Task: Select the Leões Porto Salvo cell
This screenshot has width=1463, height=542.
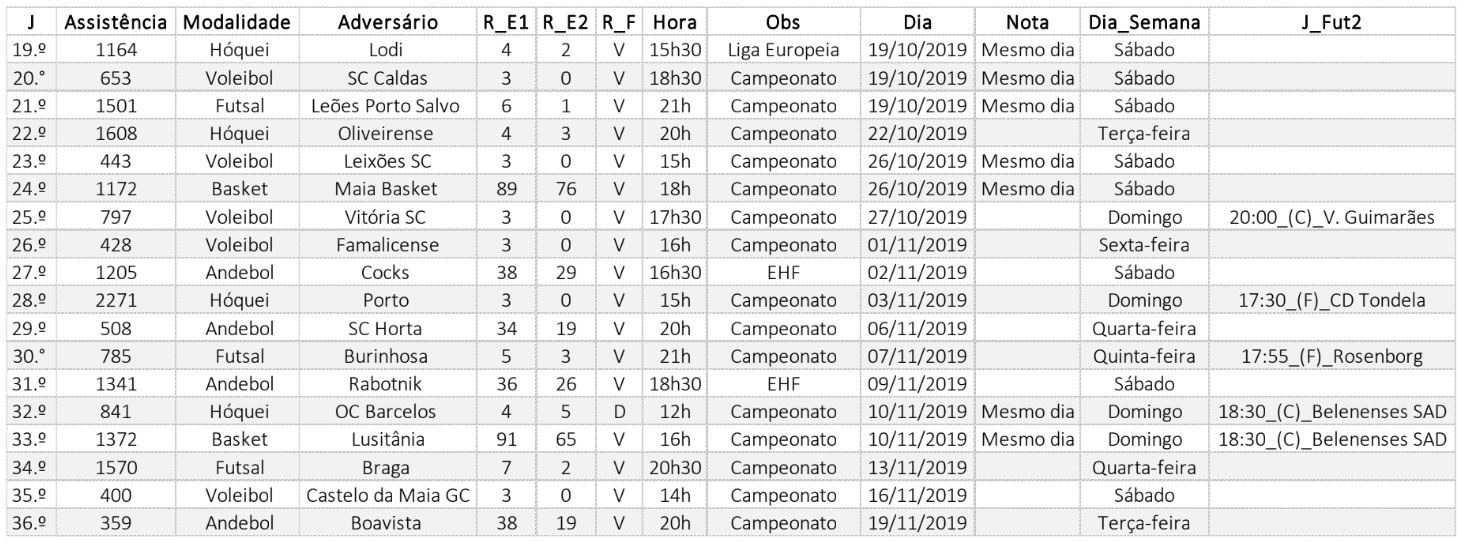Action: pos(386,105)
